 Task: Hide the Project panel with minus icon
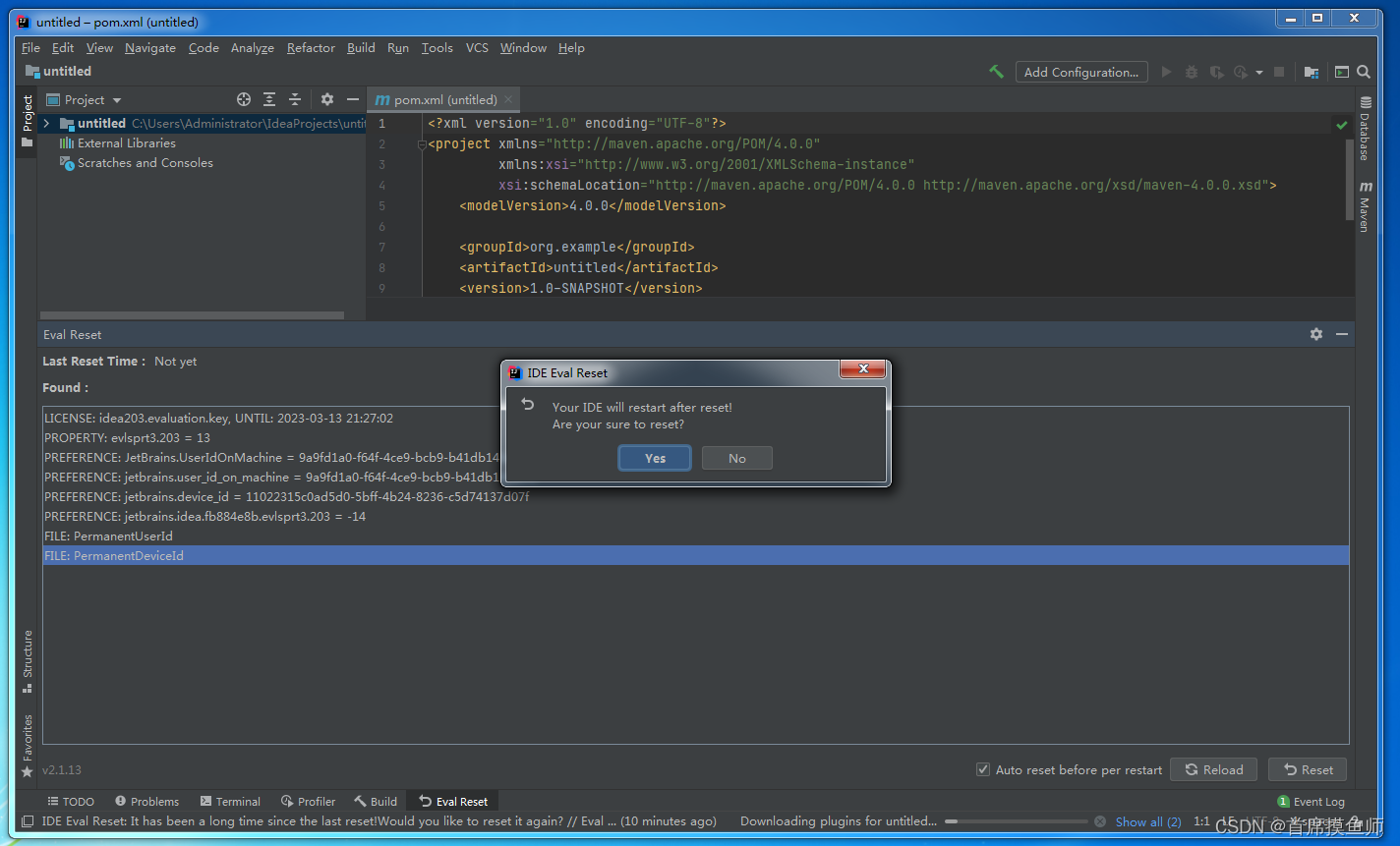click(x=353, y=99)
